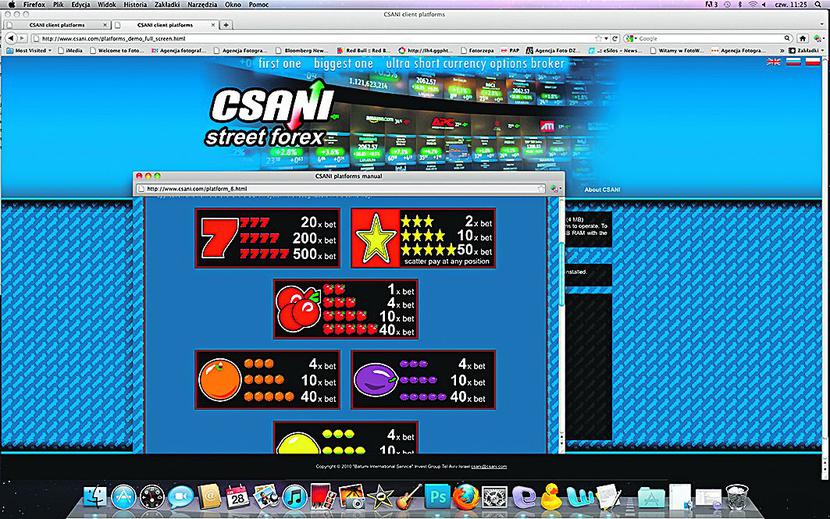Open GarageBand guitar icon in dock
This screenshot has width=830, height=519.
pos(409,497)
